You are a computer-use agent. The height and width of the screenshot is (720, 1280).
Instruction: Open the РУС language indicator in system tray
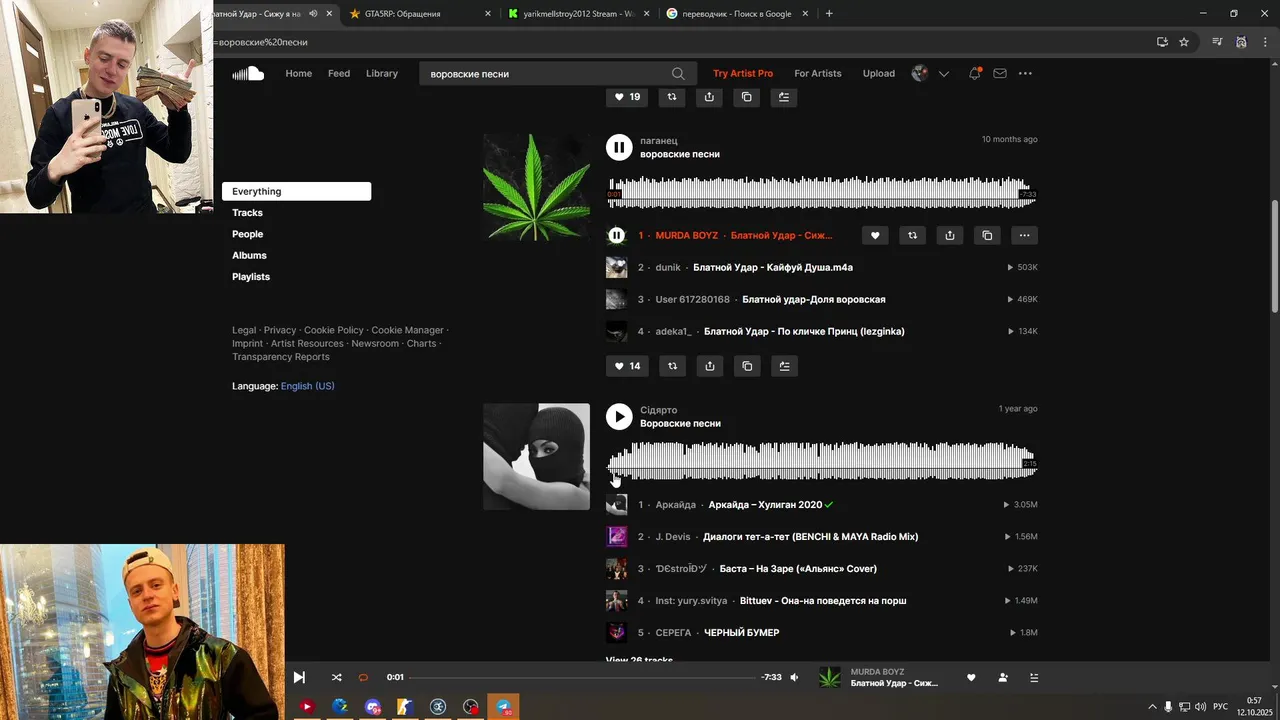tap(1220, 707)
